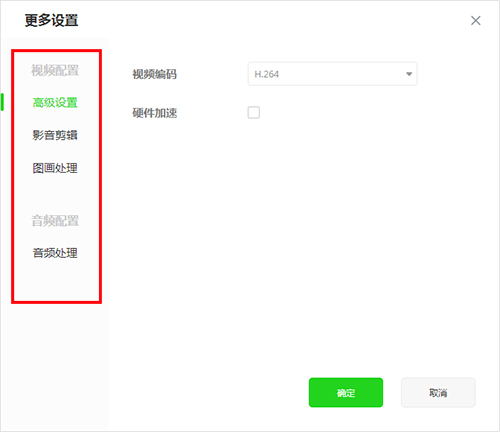Click the 视频编码 label
The image size is (500, 432).
(x=155, y=74)
